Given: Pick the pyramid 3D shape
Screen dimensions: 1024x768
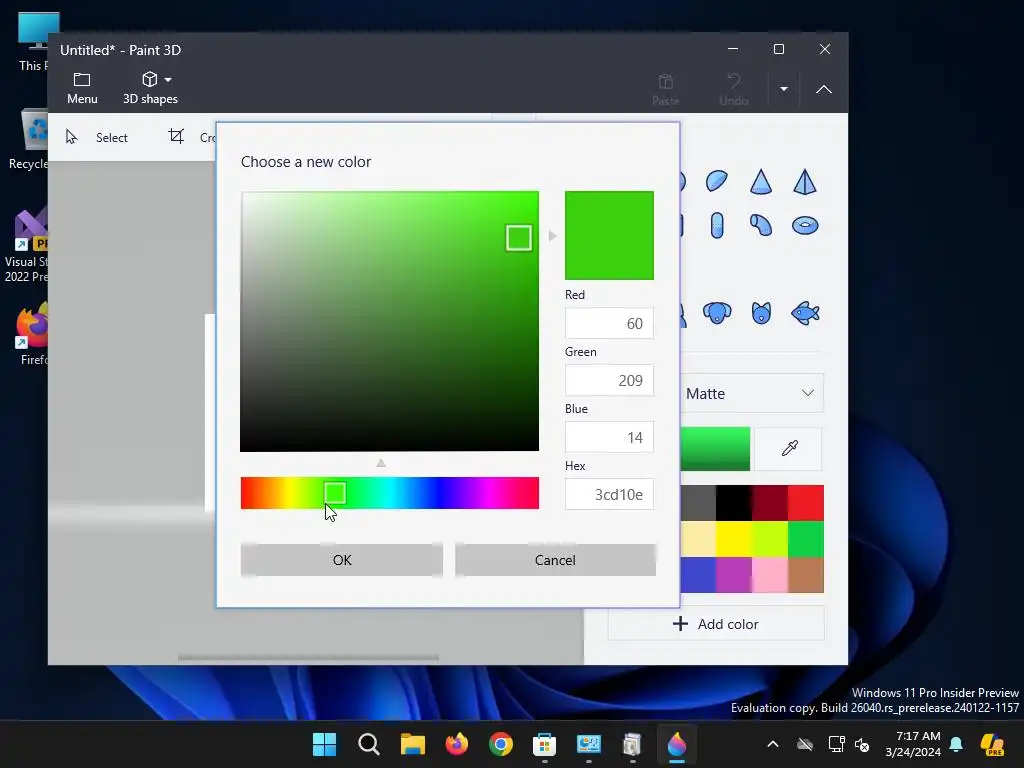Looking at the screenshot, I should (x=805, y=182).
